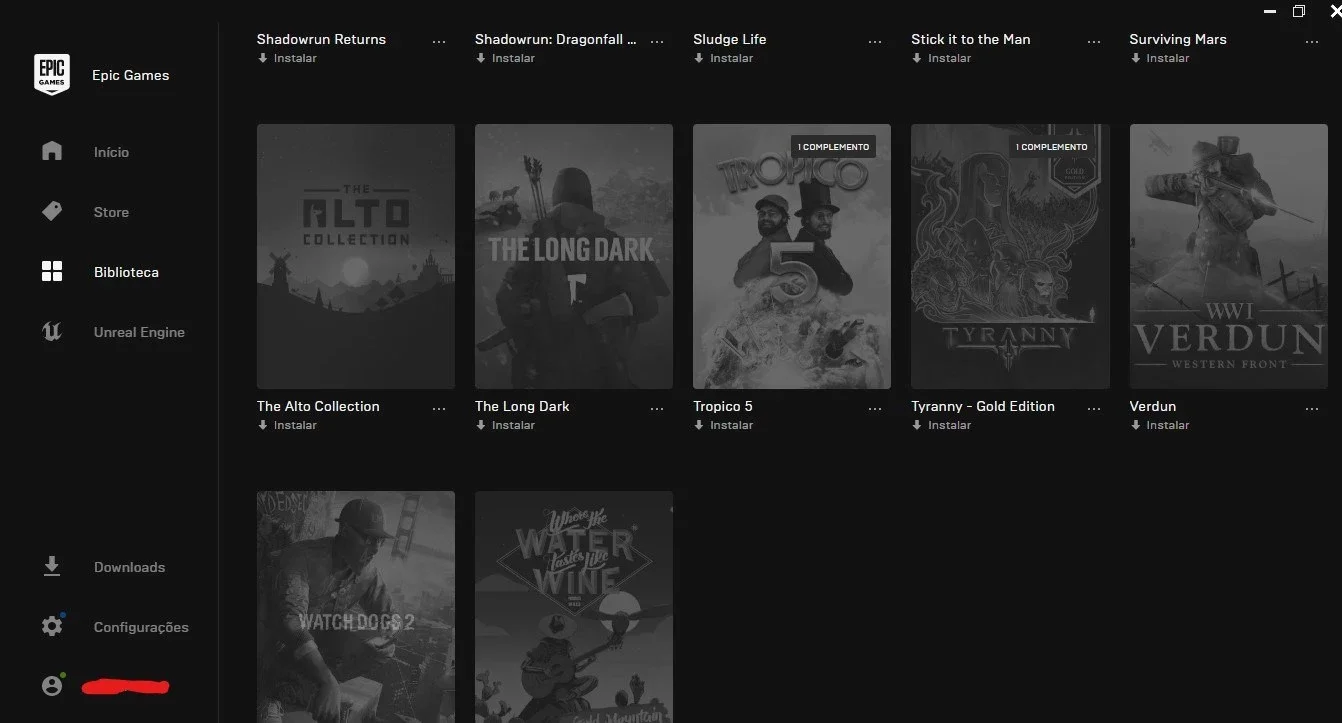Click the Store tag icon
The image size is (1342, 723).
tap(52, 211)
